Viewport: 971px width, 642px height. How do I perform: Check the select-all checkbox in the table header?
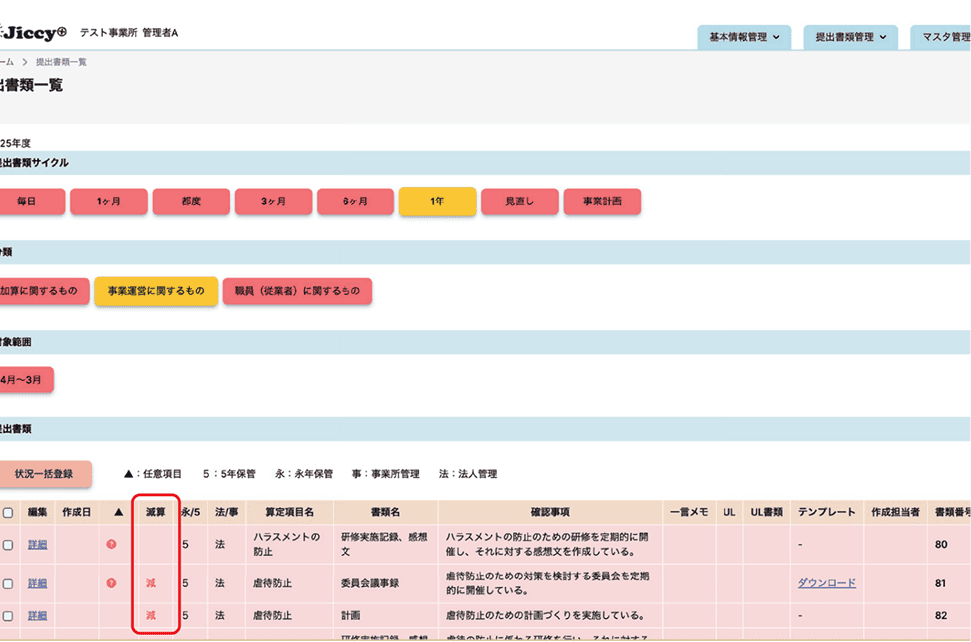[8, 511]
